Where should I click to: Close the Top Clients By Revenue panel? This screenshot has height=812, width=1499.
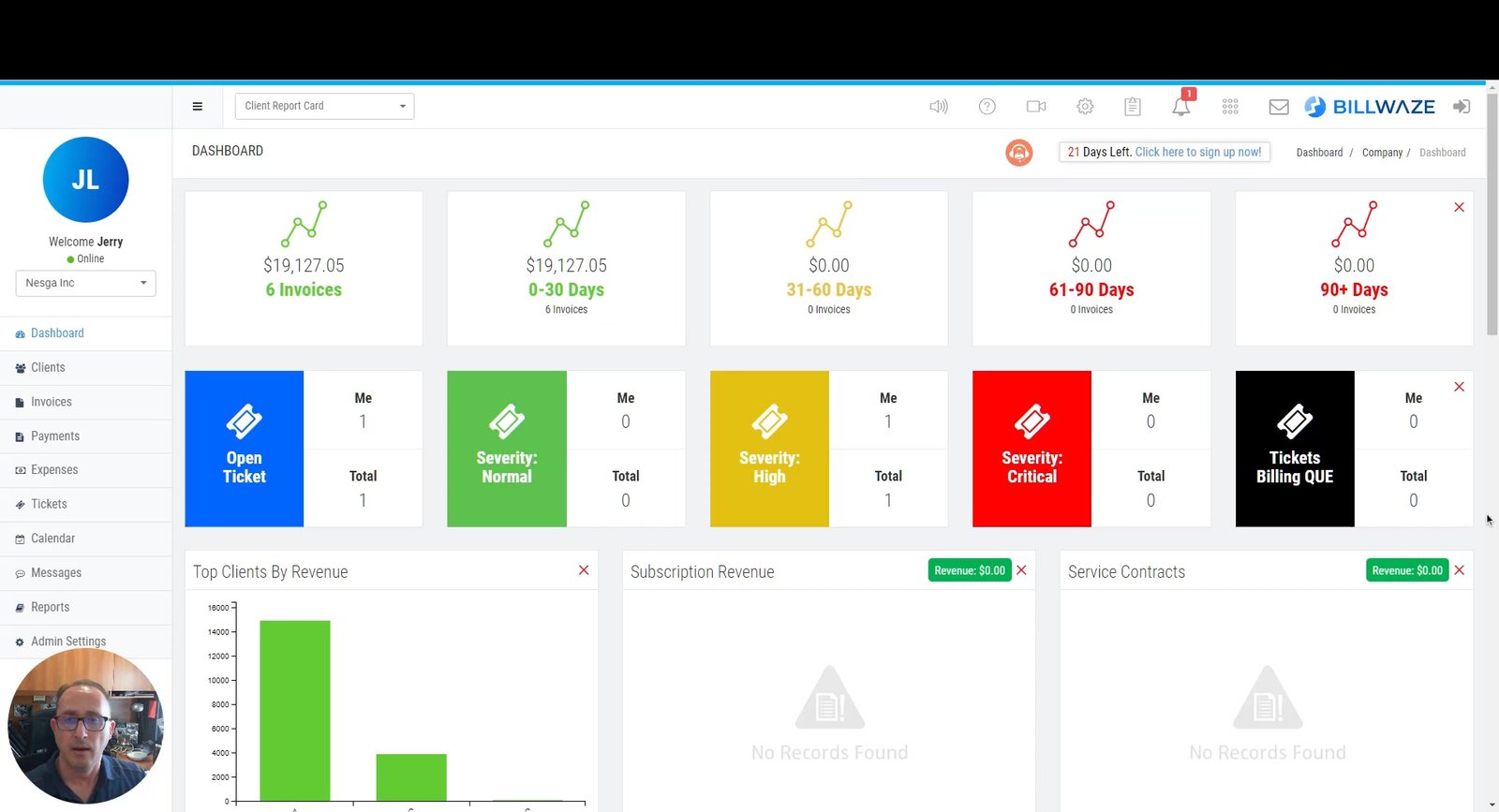click(584, 570)
